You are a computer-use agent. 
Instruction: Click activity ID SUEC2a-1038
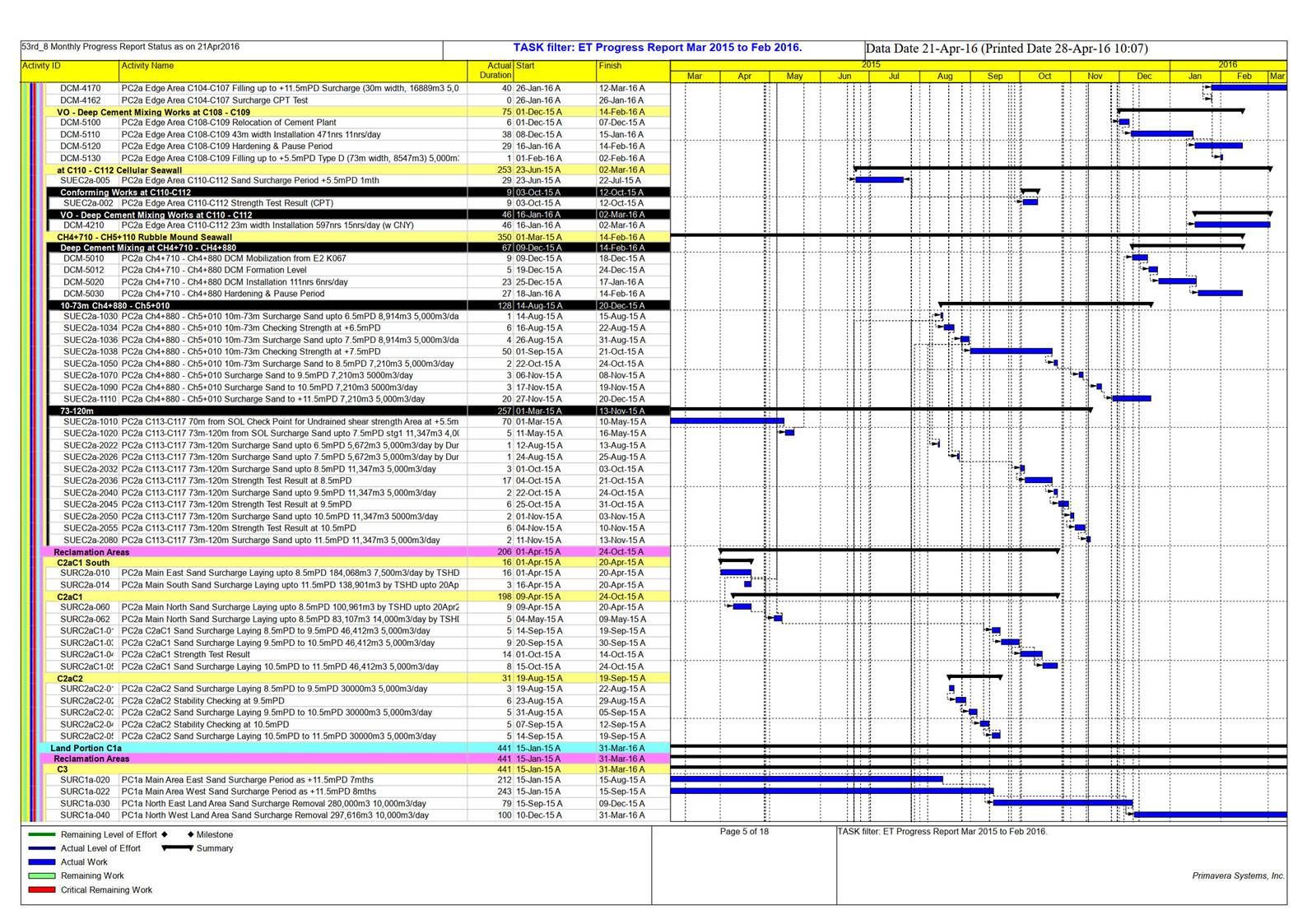coord(91,351)
